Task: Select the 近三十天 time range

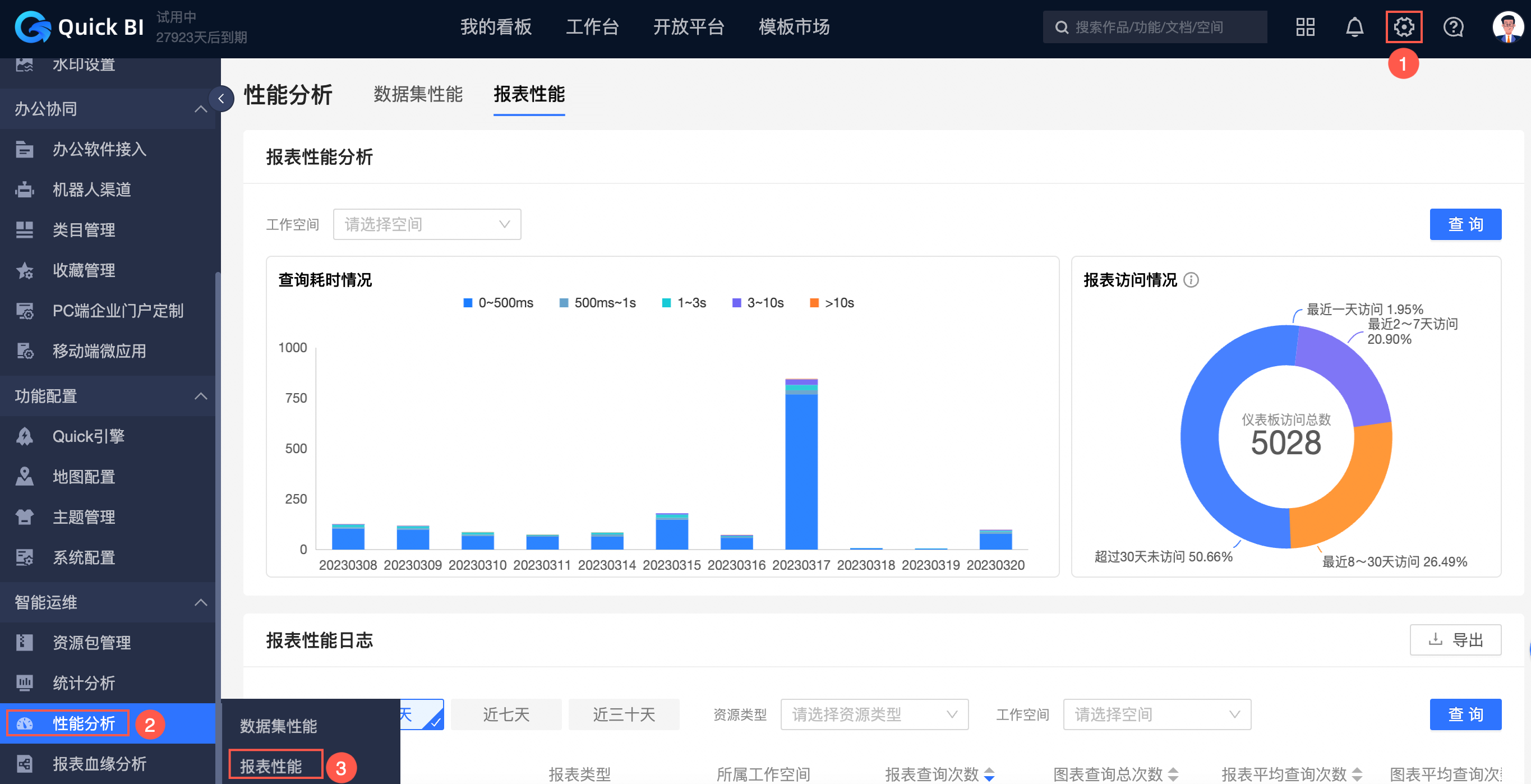Action: pyautogui.click(x=624, y=714)
